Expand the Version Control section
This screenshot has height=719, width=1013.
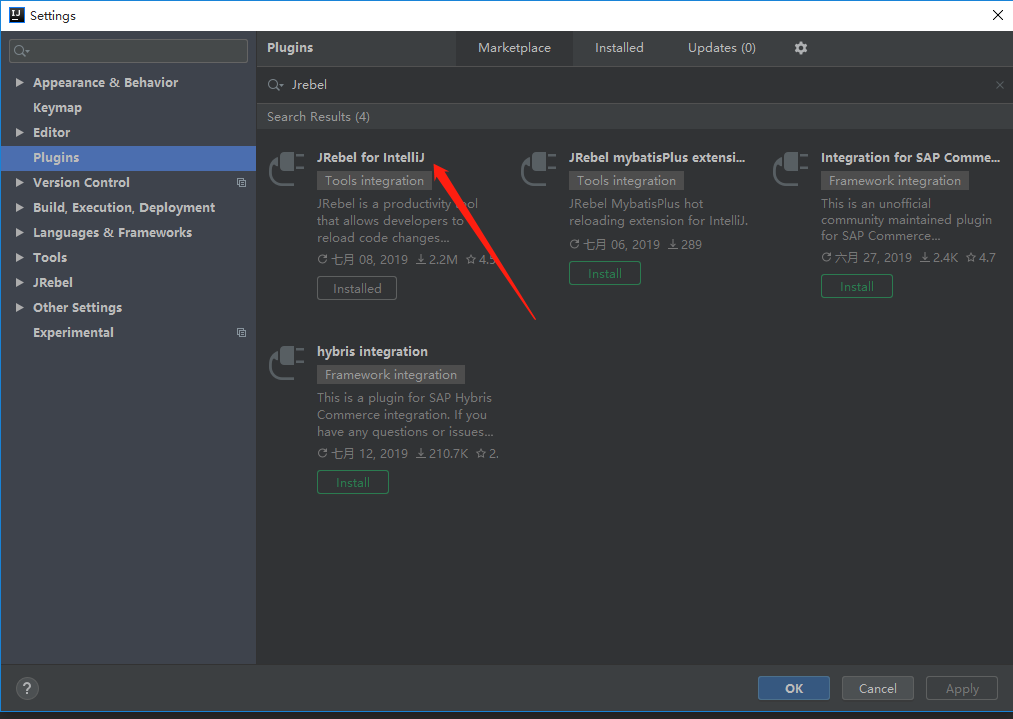click(x=19, y=183)
